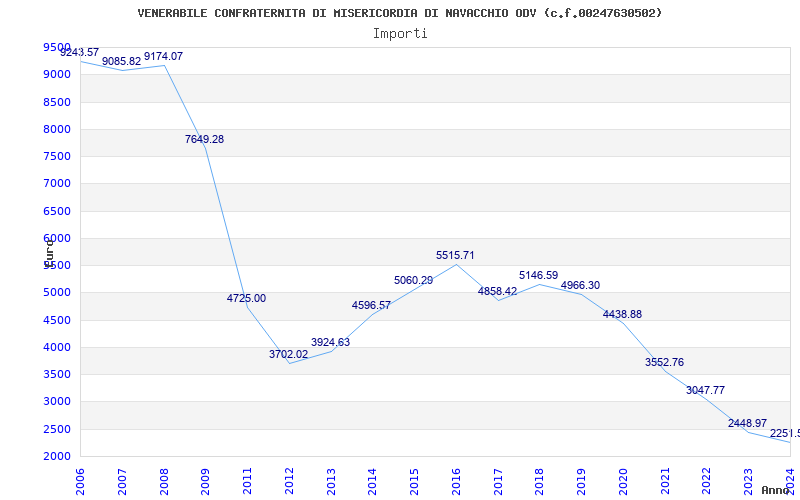Image resolution: width=800 pixels, height=500 pixels.
Task: Select the 5146.59 data label
Action: pos(539,276)
